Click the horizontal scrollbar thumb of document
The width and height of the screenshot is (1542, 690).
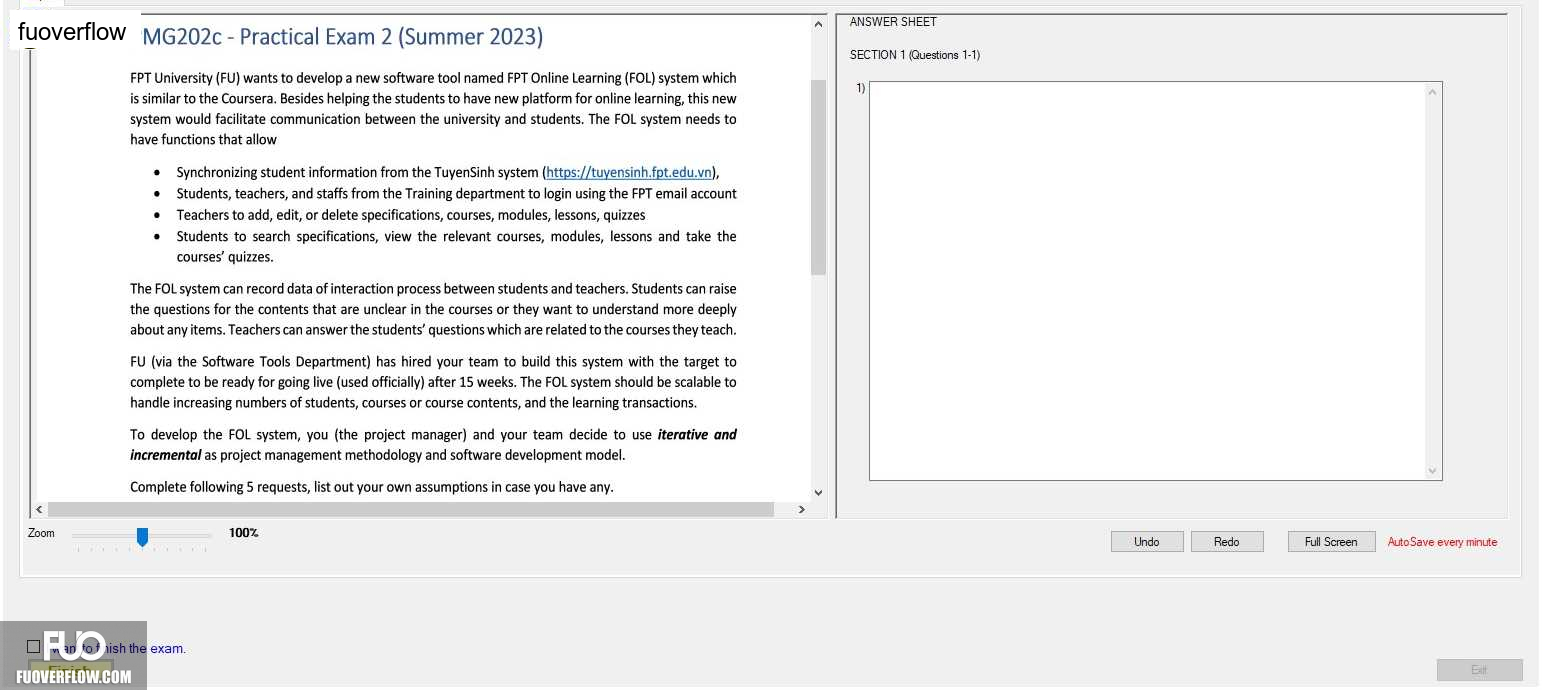pos(410,510)
